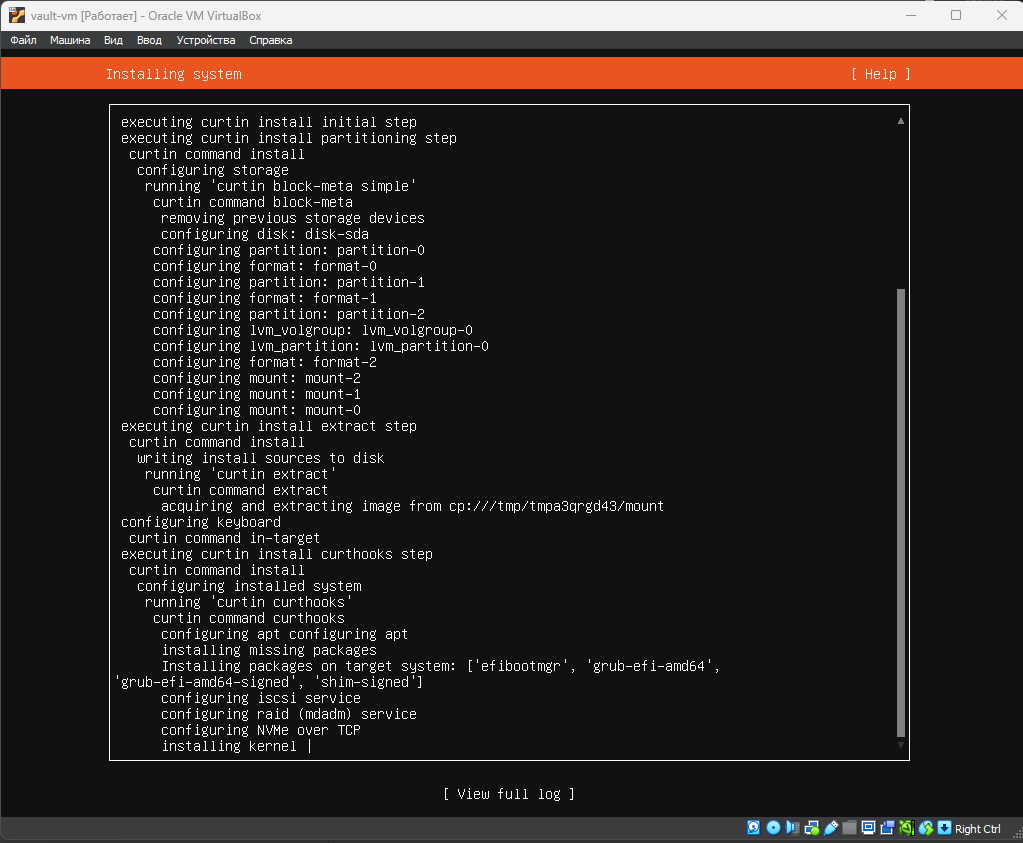Image resolution: width=1023 pixels, height=843 pixels.
Task: Click the log scrollbar down arrow
Action: coord(900,745)
